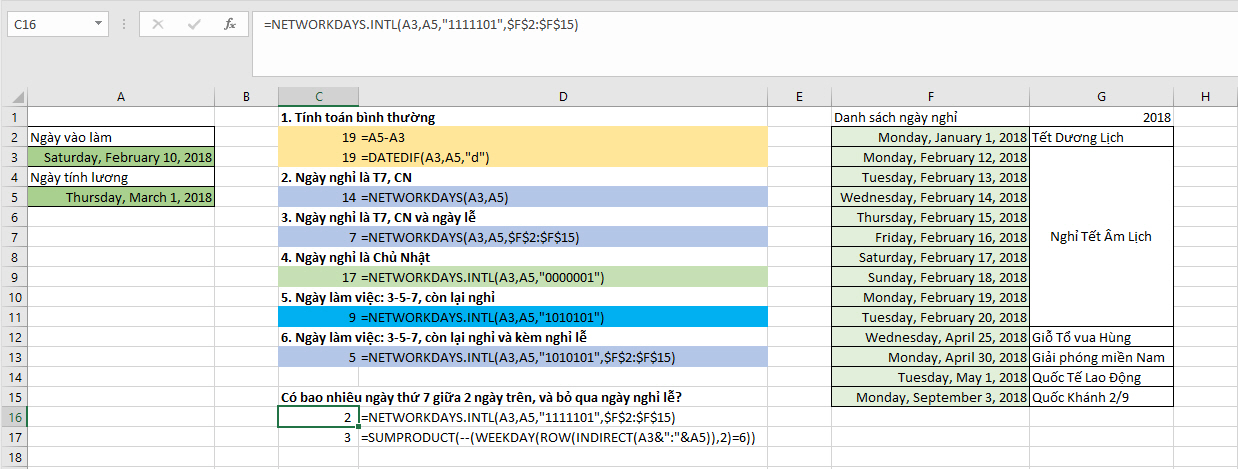The width and height of the screenshot is (1238, 469).
Task: Select column D header
Action: [x=562, y=96]
